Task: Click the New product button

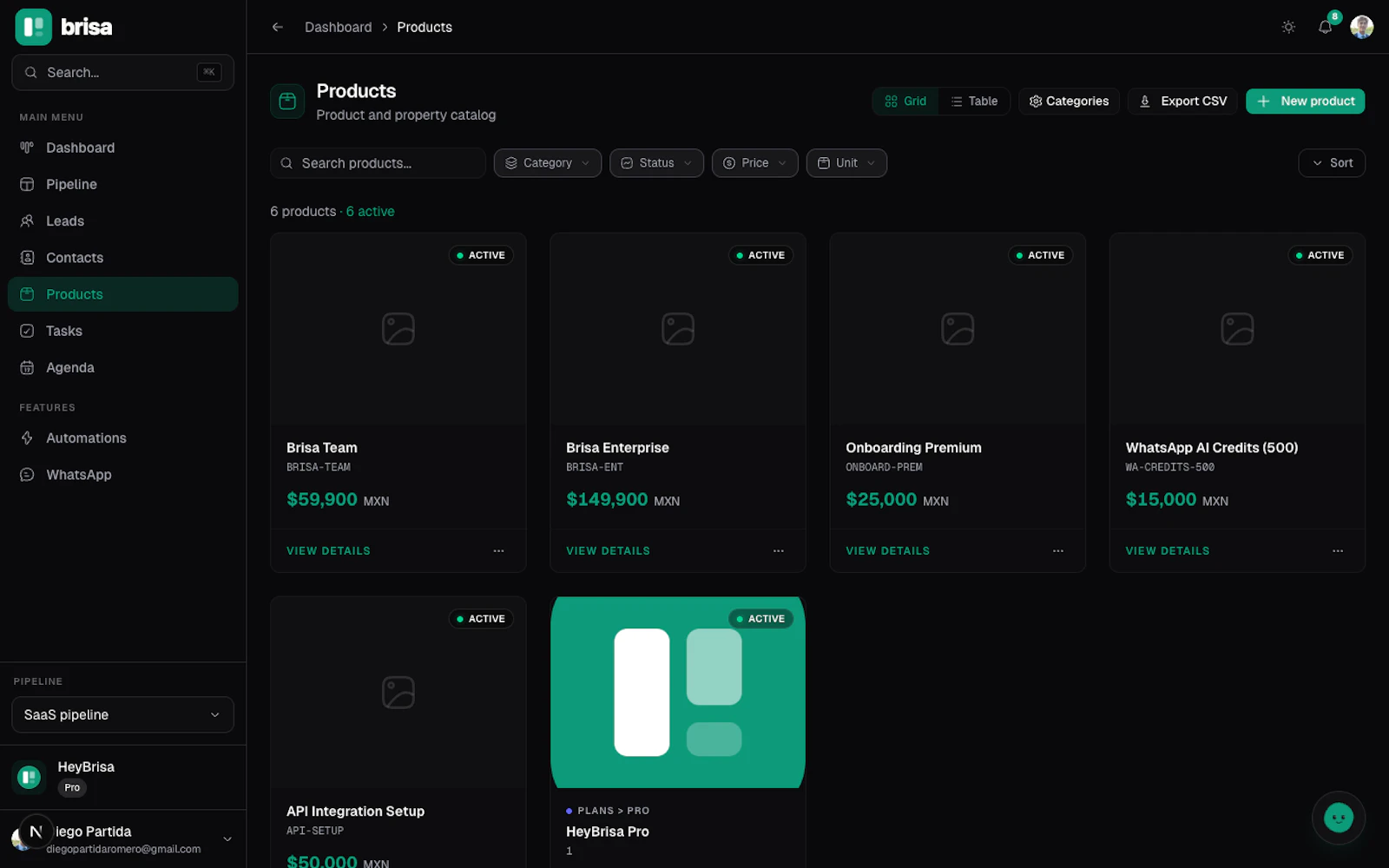Action: (x=1306, y=102)
